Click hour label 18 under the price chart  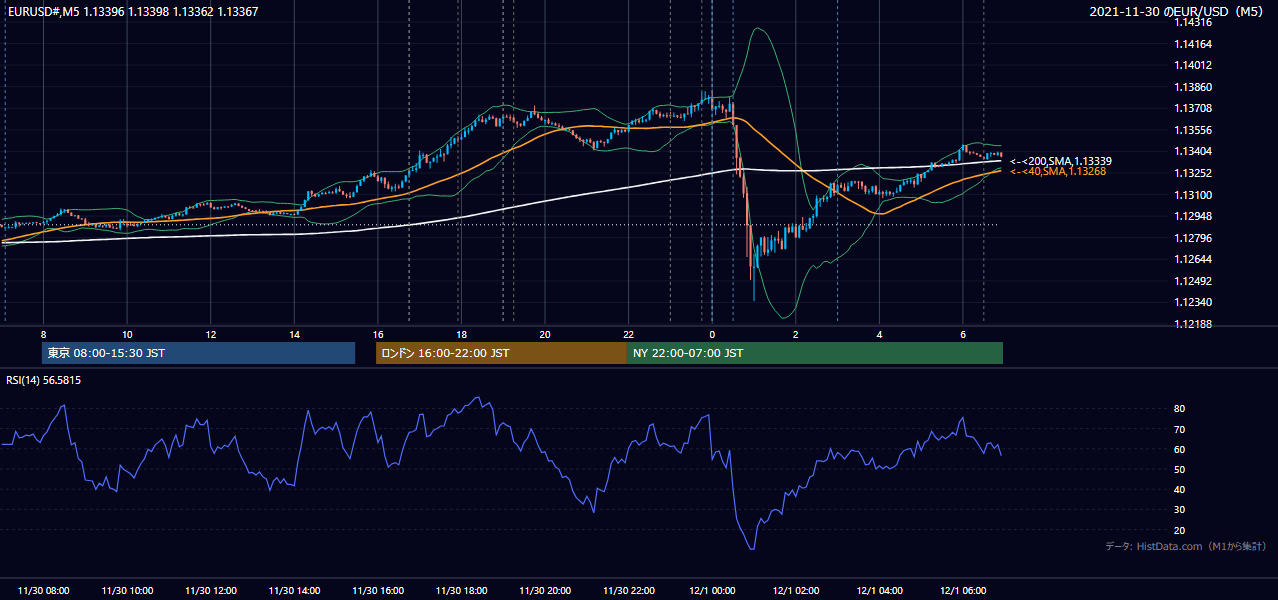point(461,335)
